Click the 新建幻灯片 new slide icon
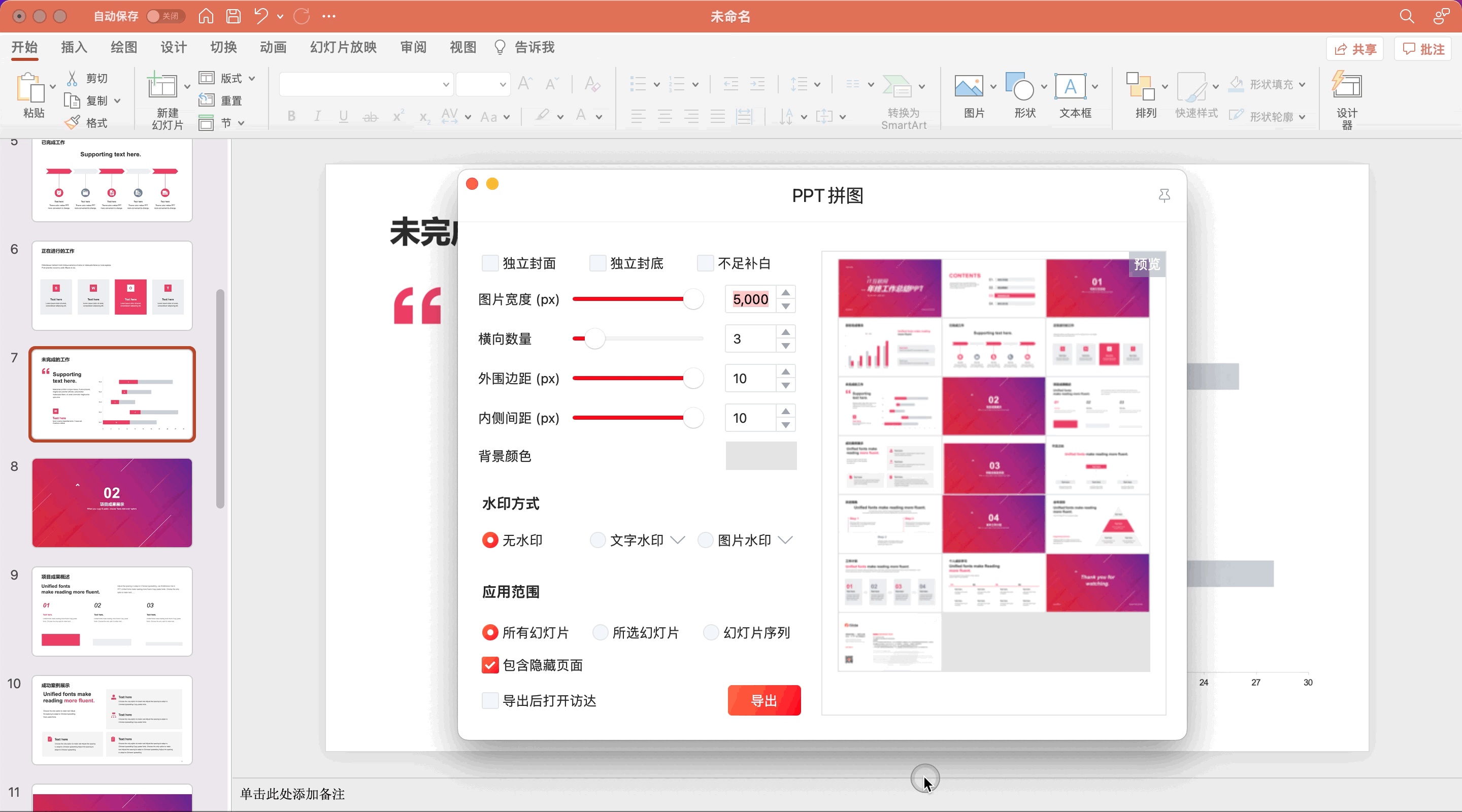 coord(162,86)
